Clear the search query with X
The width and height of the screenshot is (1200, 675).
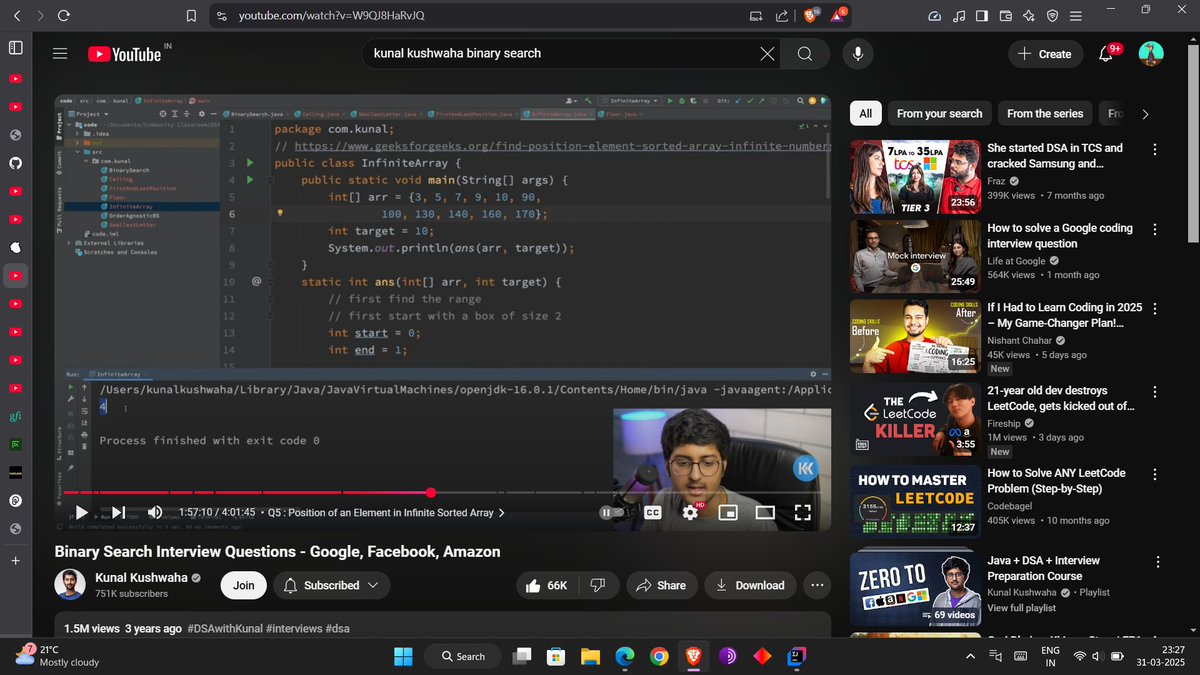coord(767,54)
